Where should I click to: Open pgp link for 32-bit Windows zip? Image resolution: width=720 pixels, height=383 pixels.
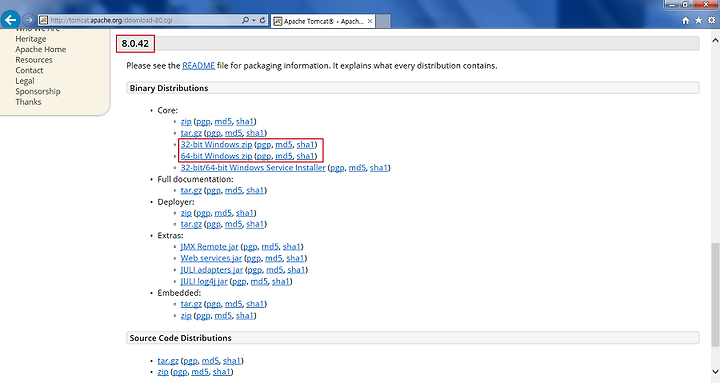tap(264, 145)
